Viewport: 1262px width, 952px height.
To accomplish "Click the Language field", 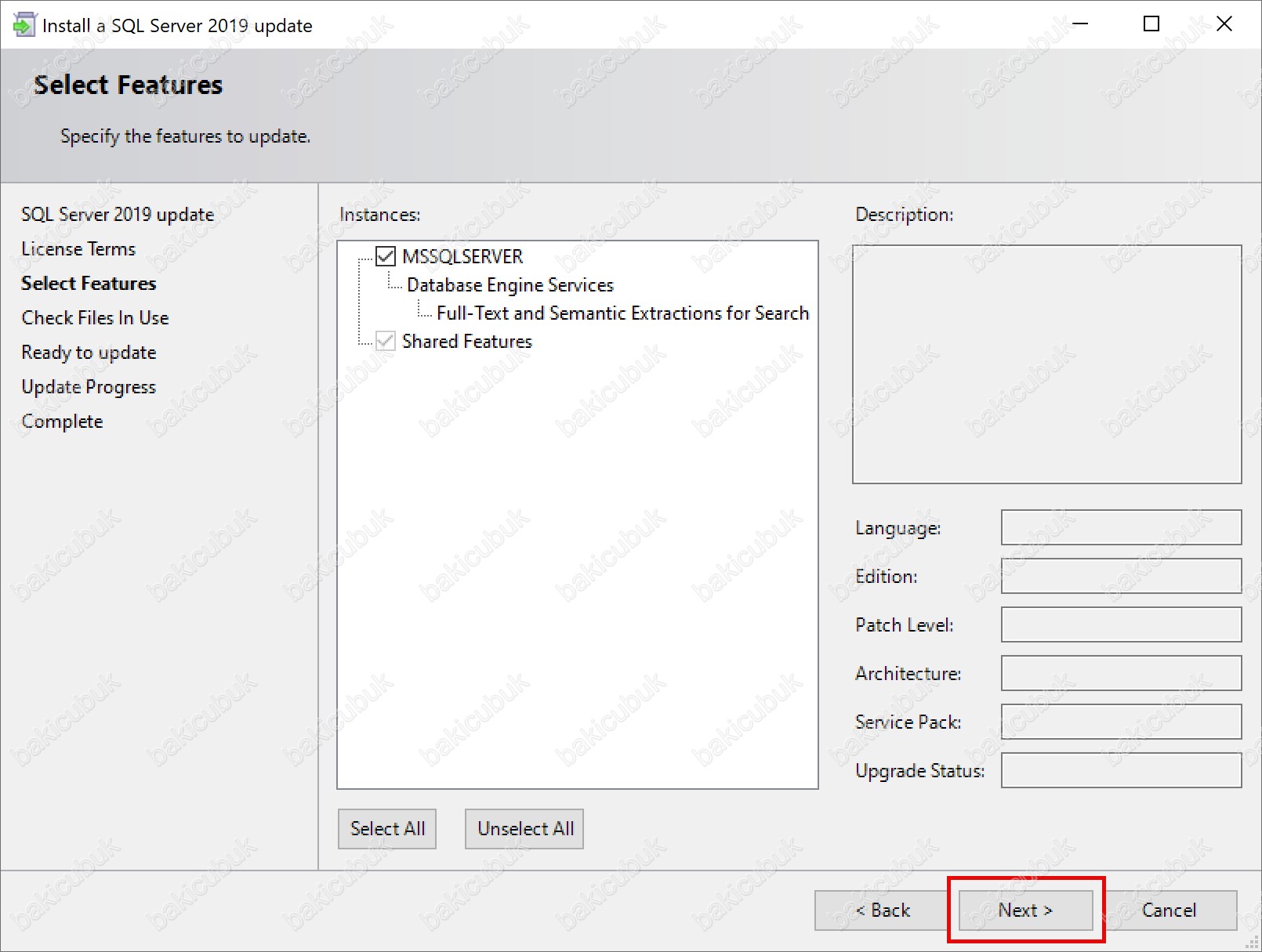I will tap(1121, 527).
